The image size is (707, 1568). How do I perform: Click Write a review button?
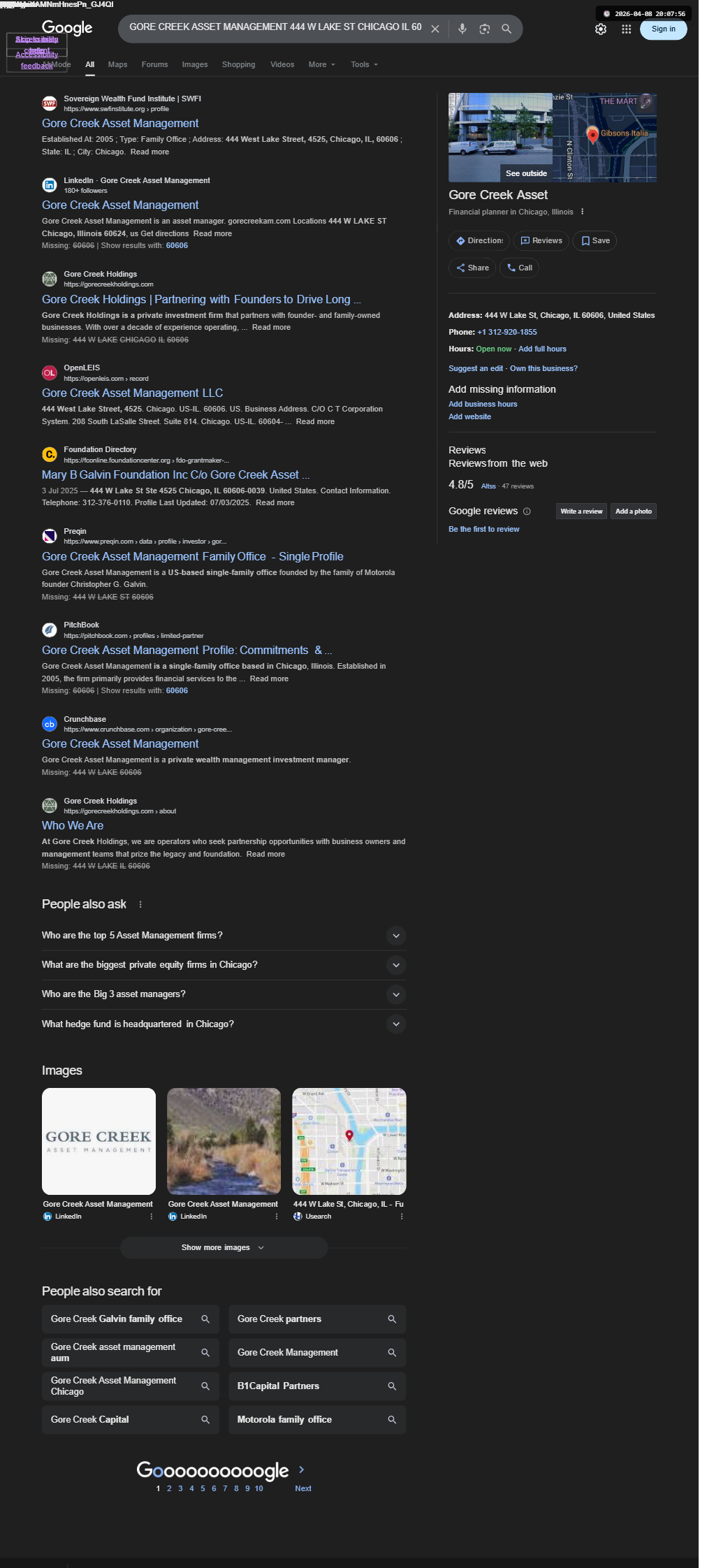click(x=581, y=511)
